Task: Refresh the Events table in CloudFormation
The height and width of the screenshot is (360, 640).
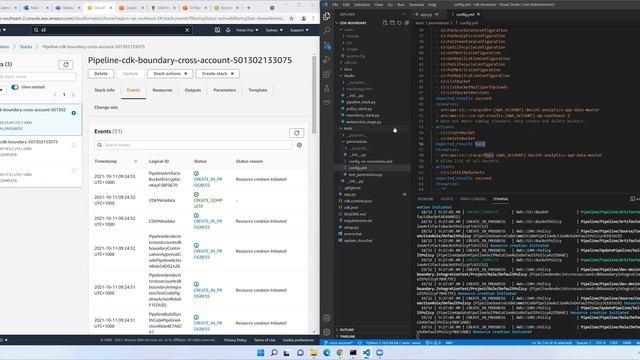Action: [x=297, y=133]
